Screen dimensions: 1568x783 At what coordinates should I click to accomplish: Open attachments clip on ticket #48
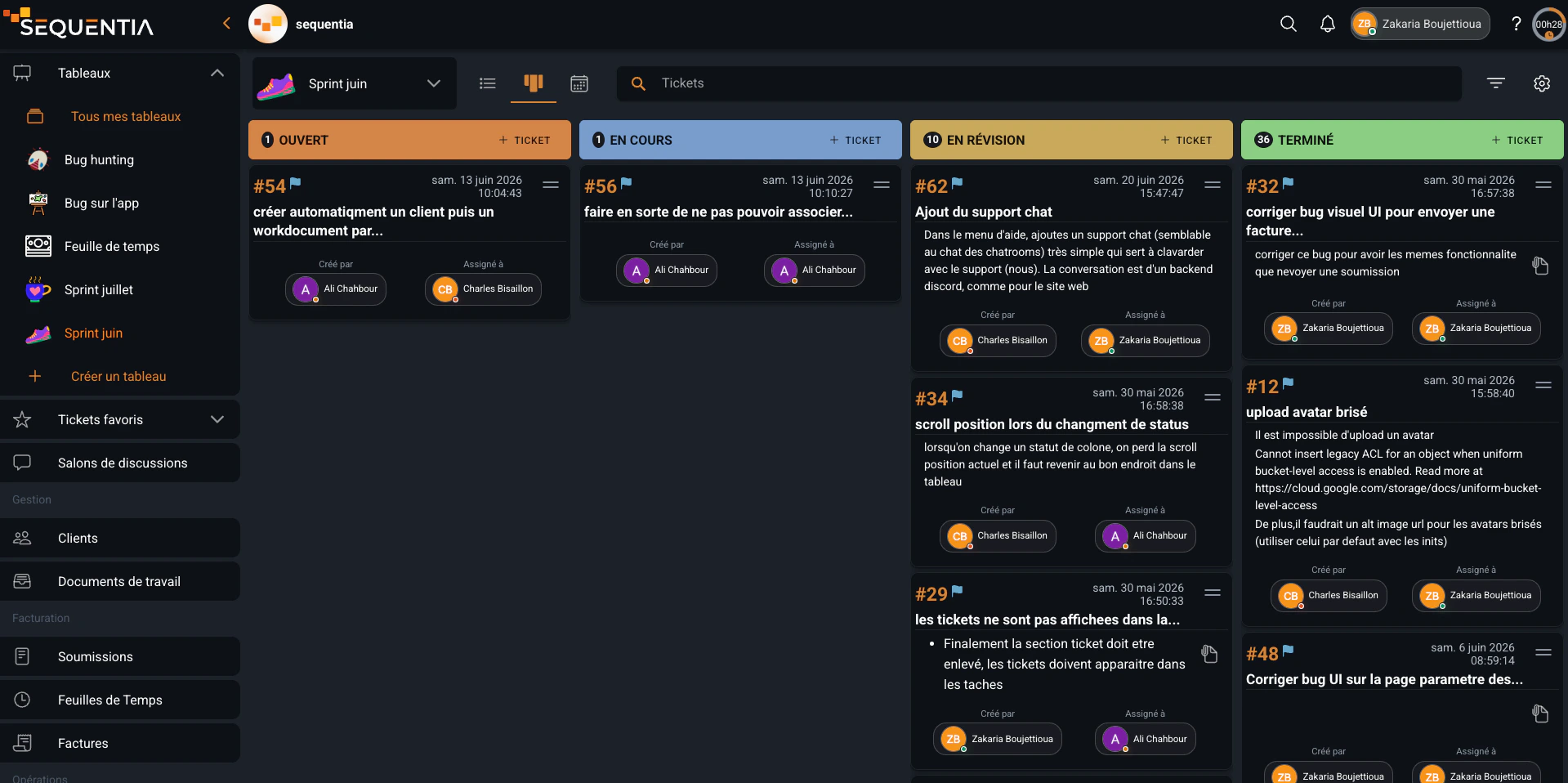tap(1540, 714)
